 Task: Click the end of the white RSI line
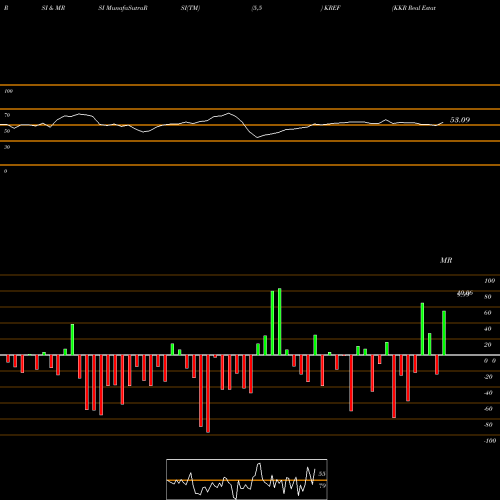(x=443, y=122)
